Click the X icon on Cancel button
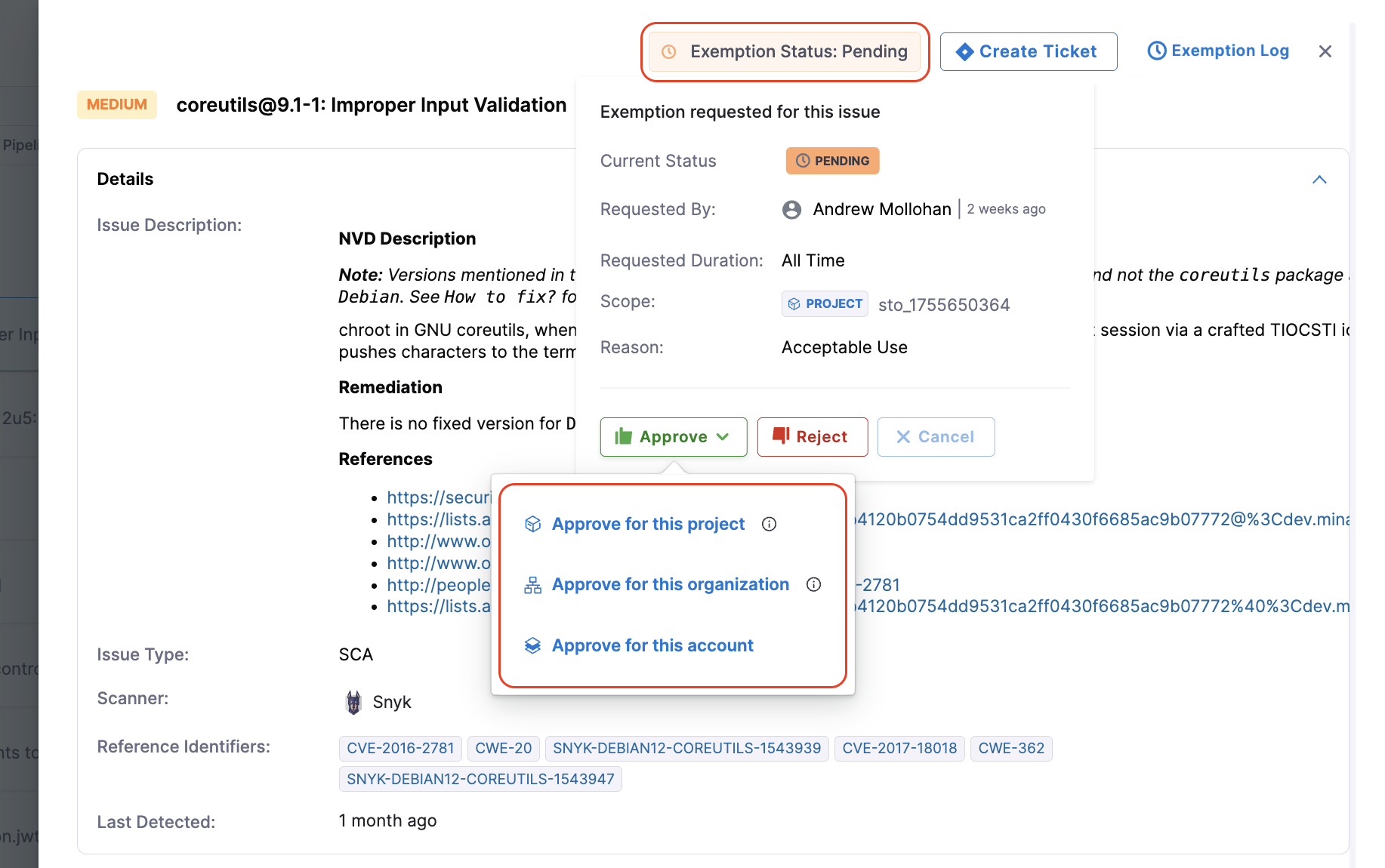Viewport: 1385px width, 868px height. tap(903, 437)
